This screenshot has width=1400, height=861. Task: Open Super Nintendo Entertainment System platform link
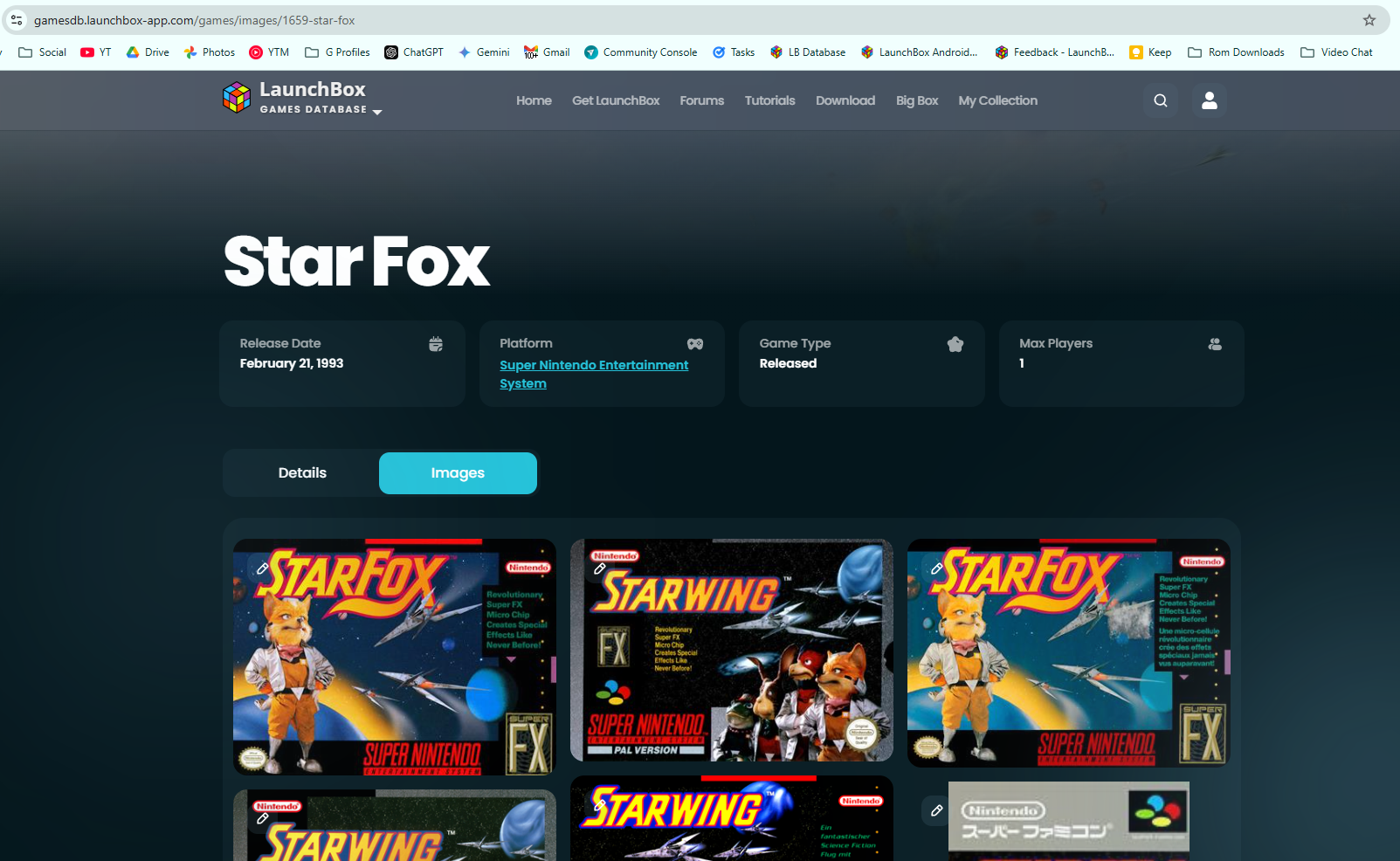pos(594,374)
